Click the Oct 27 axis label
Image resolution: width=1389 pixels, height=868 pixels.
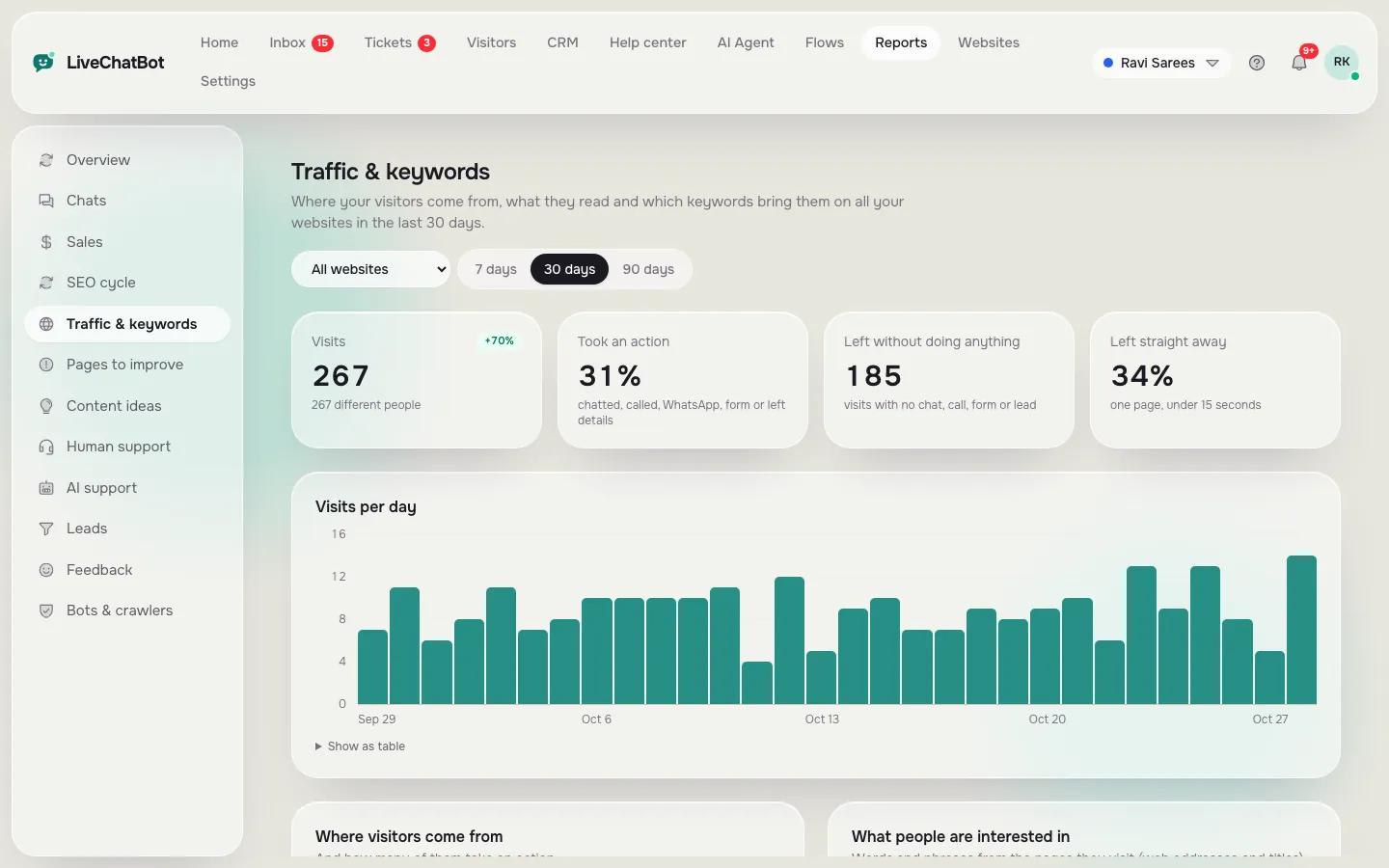tap(1270, 719)
